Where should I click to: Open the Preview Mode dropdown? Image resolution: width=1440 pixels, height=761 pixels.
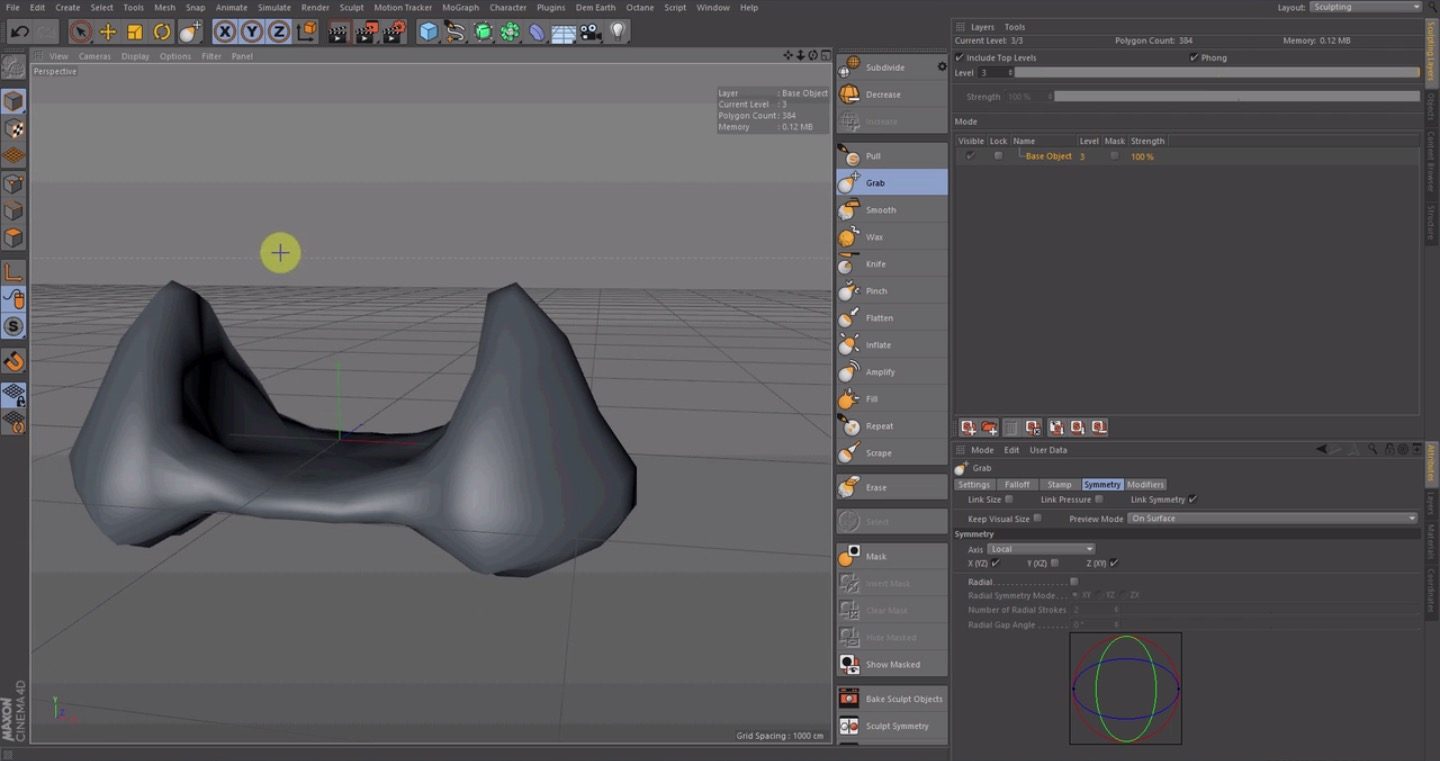pyautogui.click(x=1273, y=518)
